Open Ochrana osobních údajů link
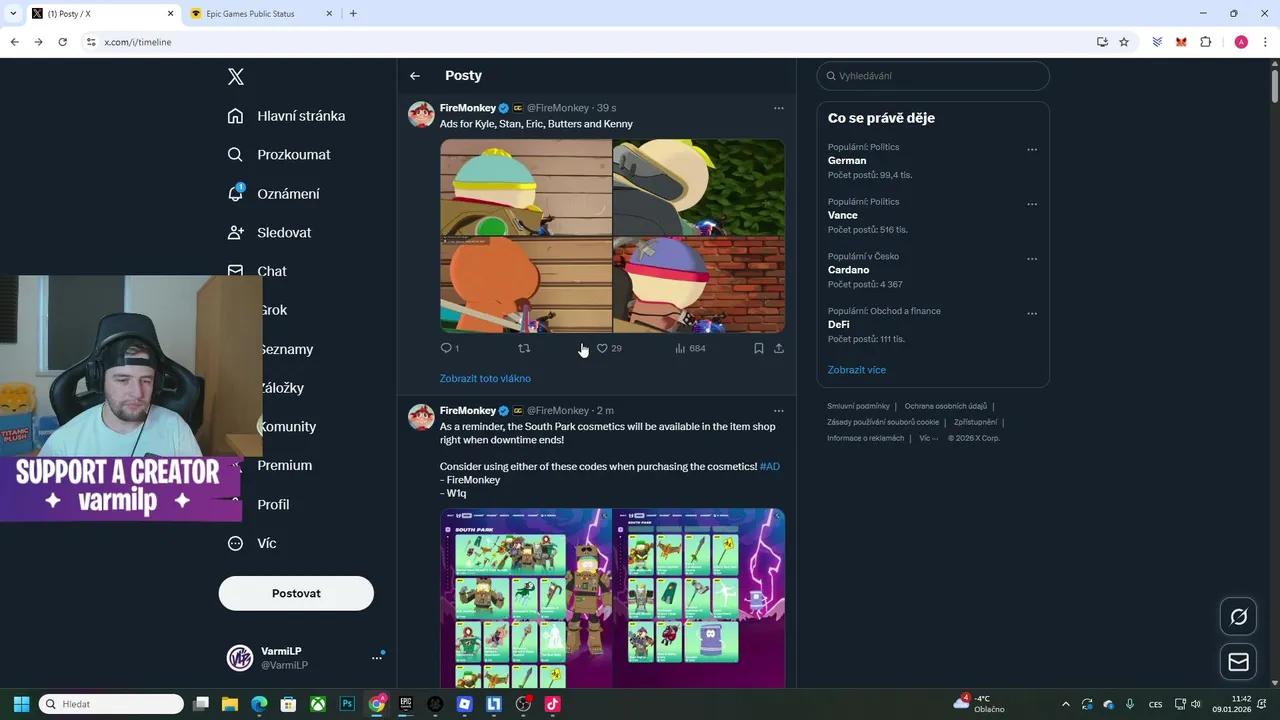The width and height of the screenshot is (1280, 720). pyautogui.click(x=946, y=406)
